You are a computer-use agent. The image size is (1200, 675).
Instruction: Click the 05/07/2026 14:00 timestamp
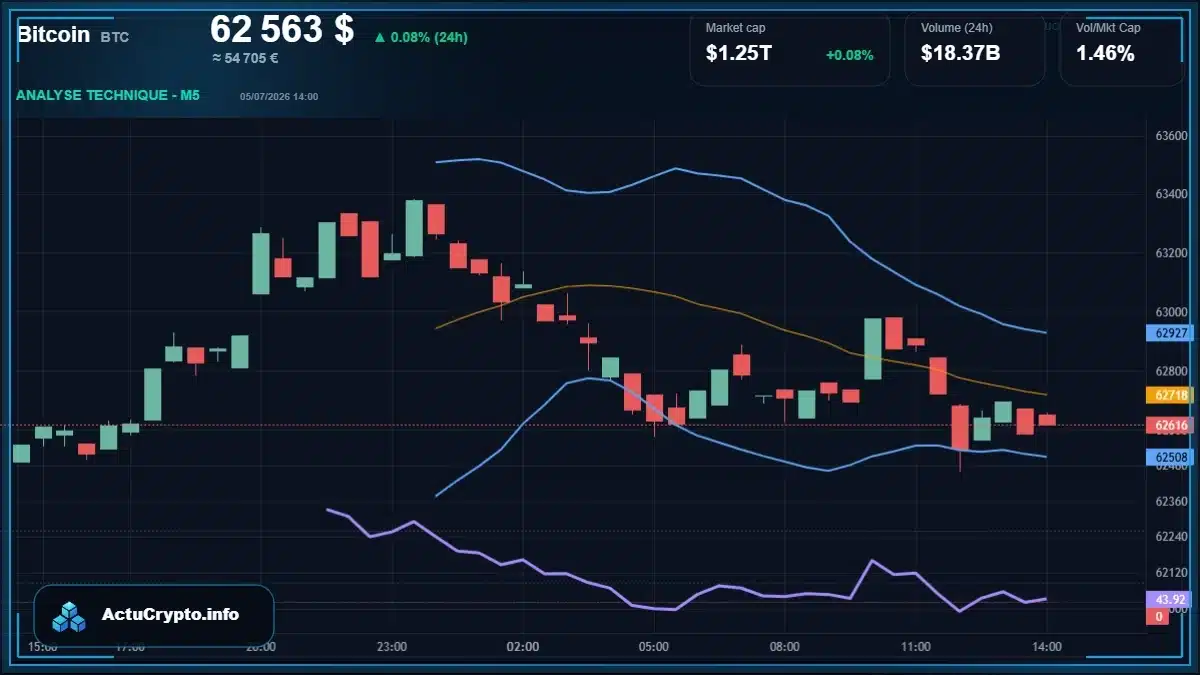click(x=279, y=97)
